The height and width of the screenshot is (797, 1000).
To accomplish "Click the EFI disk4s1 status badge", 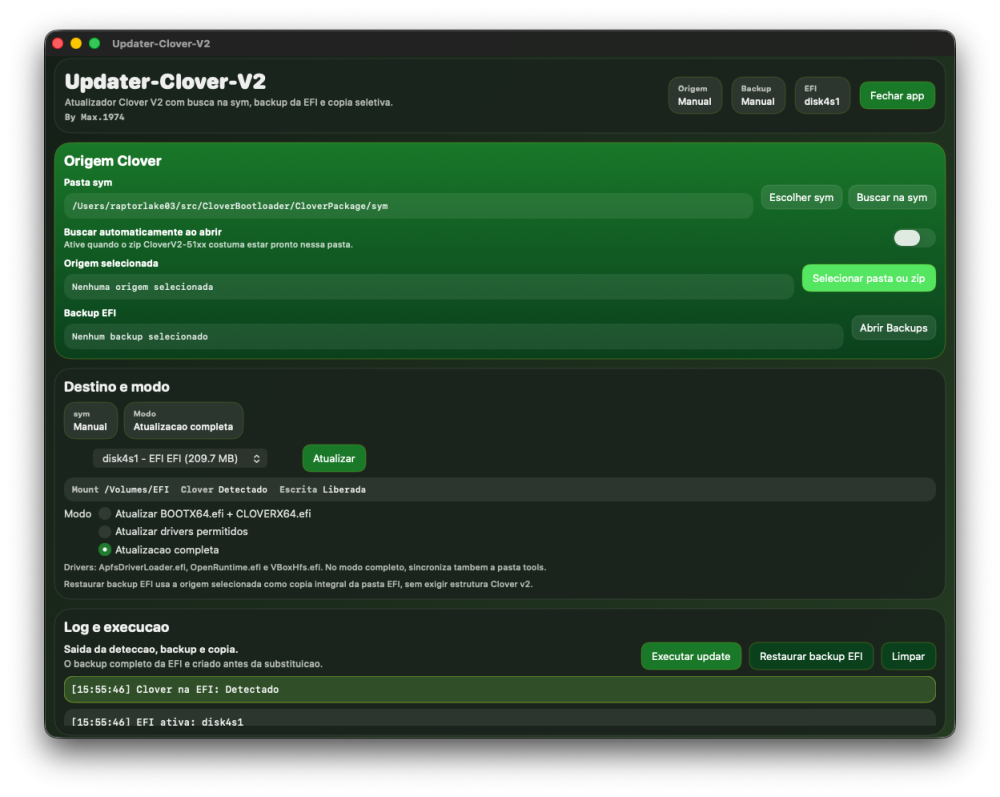I will [x=822, y=96].
